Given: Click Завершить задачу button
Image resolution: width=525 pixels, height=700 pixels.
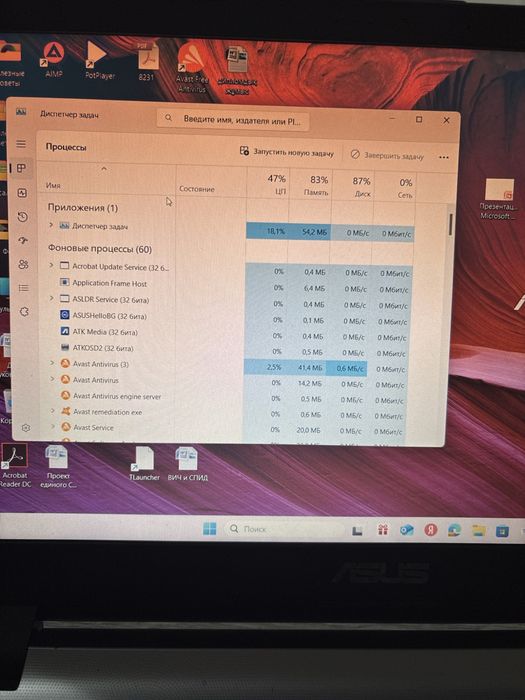Looking at the screenshot, I should (x=387, y=155).
